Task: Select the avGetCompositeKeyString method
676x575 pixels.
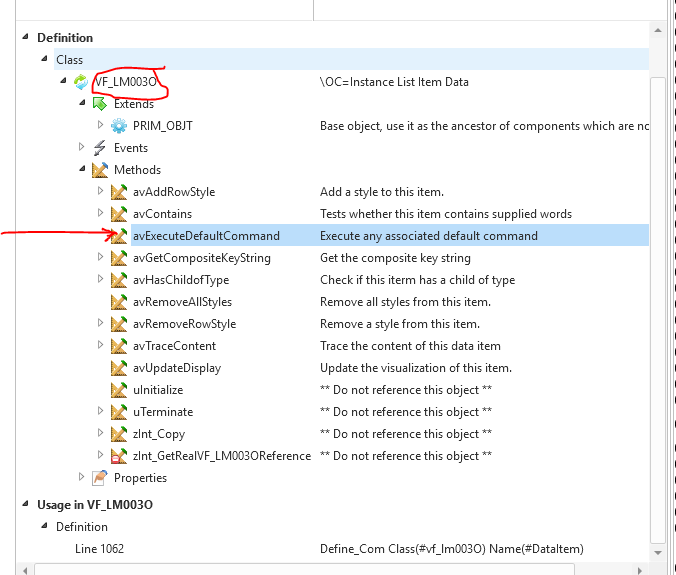Action: 201,258
